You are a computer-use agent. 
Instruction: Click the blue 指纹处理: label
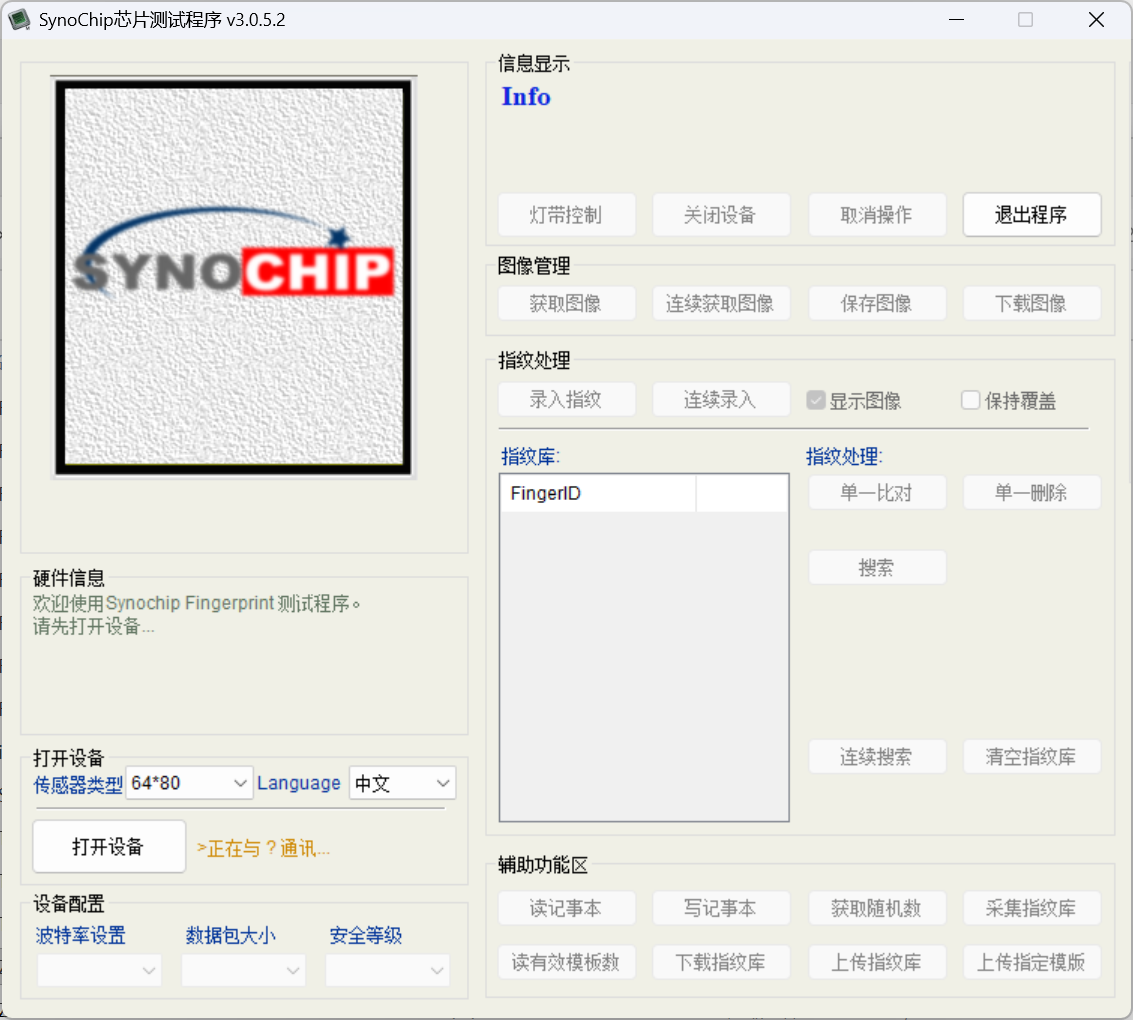(x=844, y=457)
